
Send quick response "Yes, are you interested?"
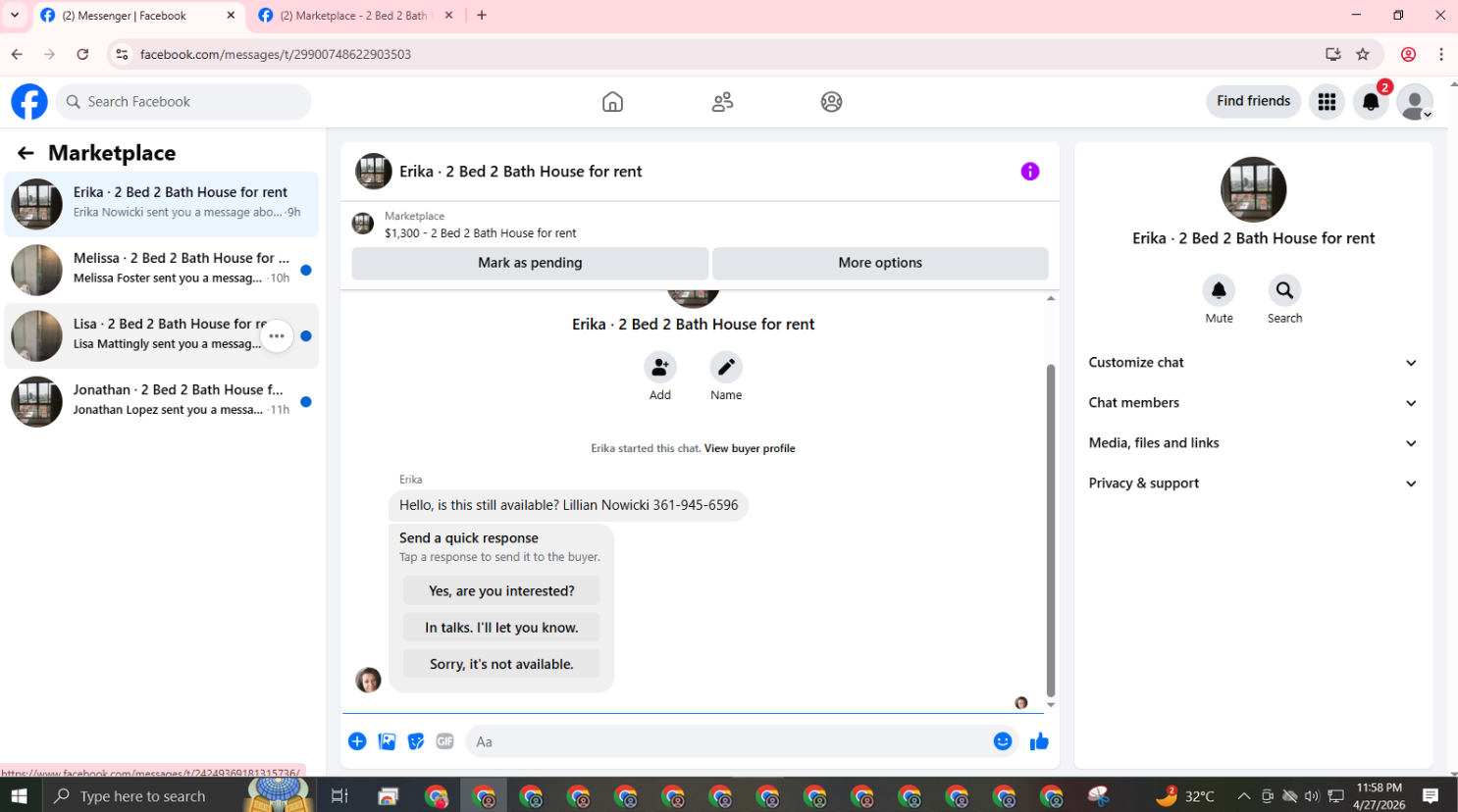(501, 591)
